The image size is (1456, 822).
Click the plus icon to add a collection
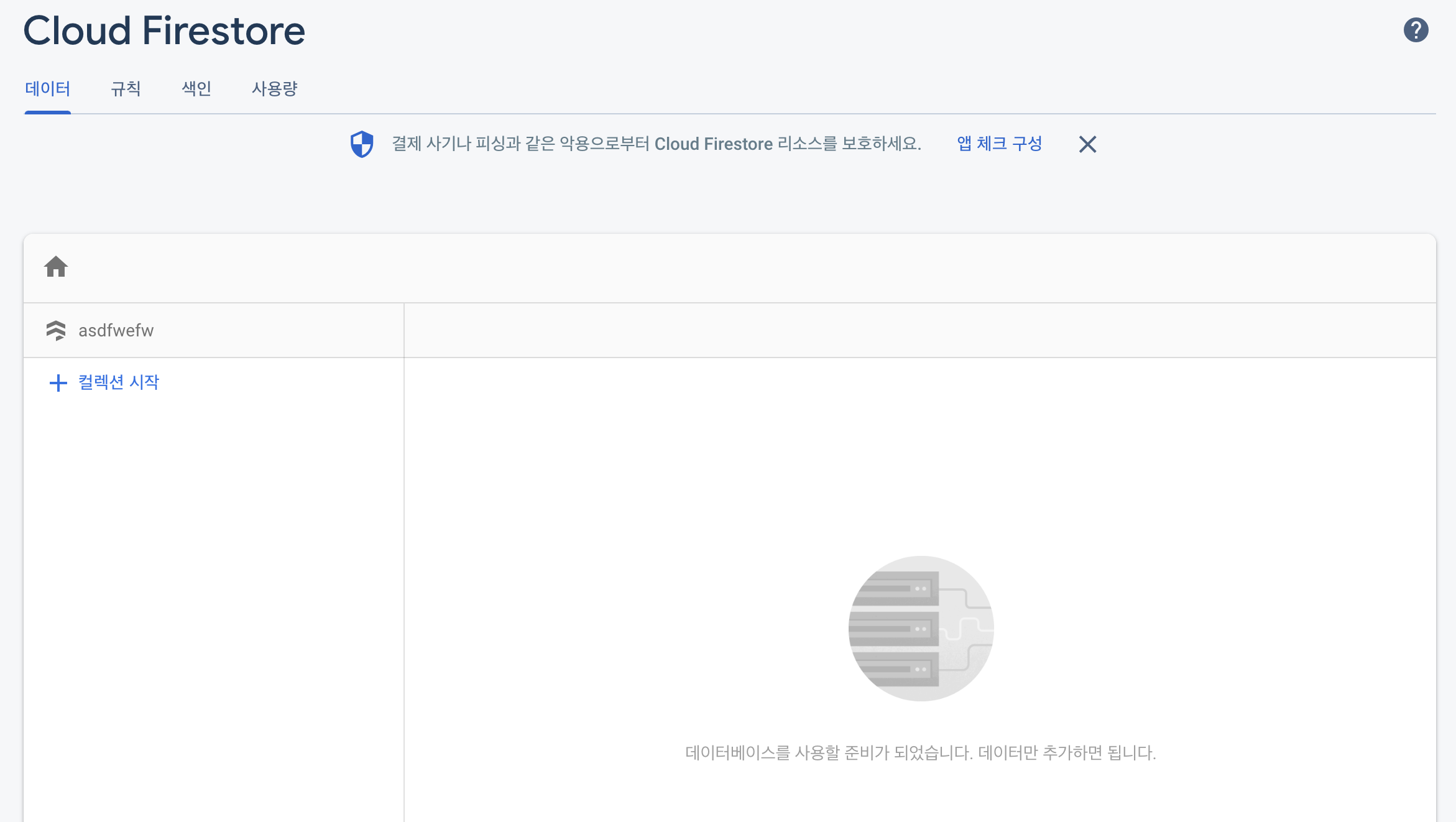click(x=58, y=382)
